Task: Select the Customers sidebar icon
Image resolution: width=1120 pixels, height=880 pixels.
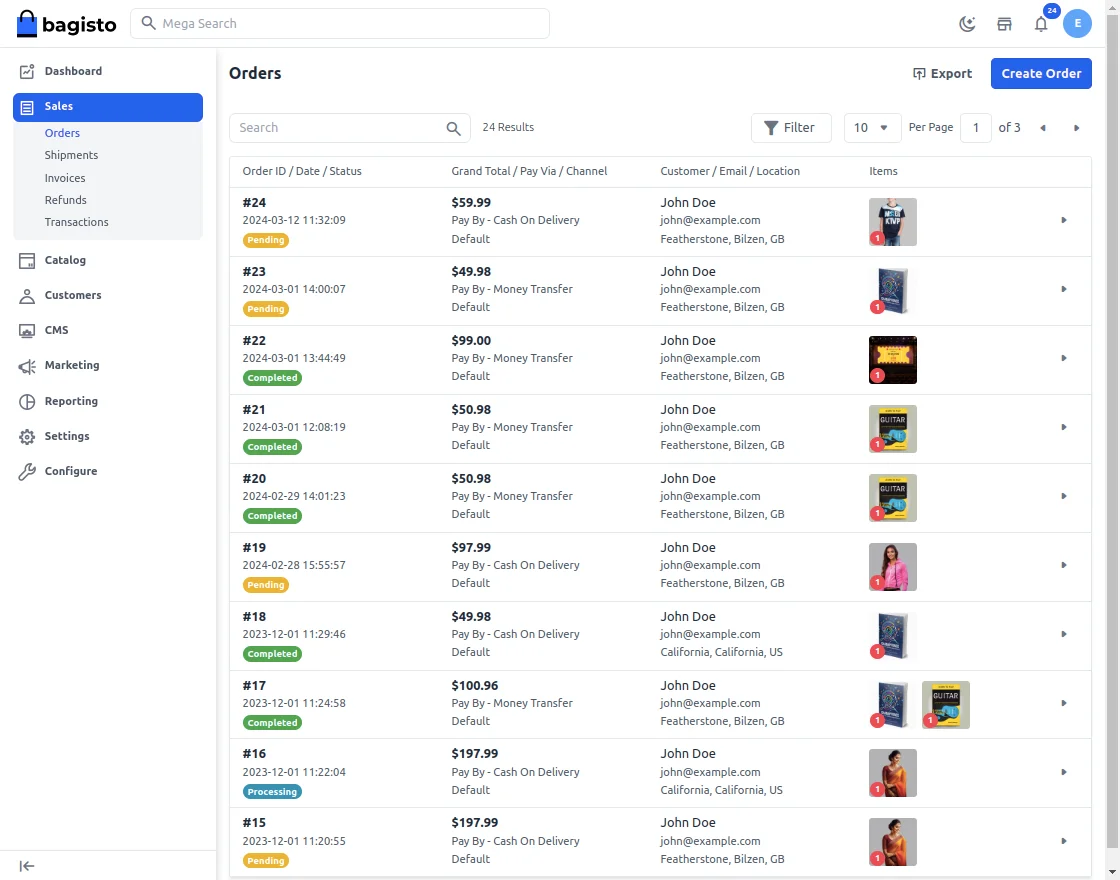Action: 29,295
